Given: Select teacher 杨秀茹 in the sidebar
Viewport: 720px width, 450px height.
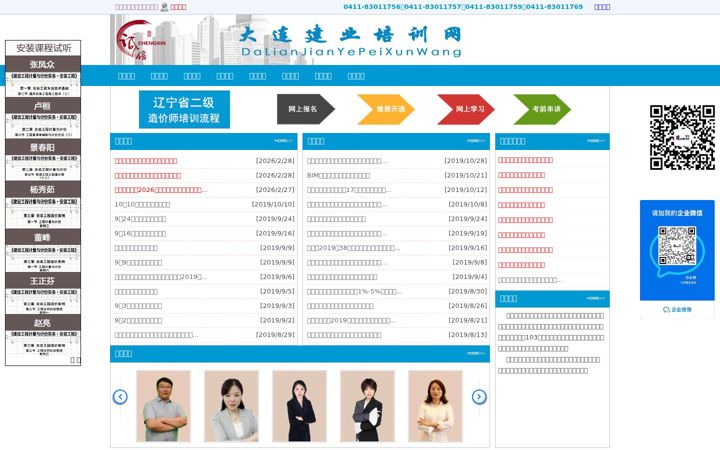Looking at the screenshot, I should 43,189.
